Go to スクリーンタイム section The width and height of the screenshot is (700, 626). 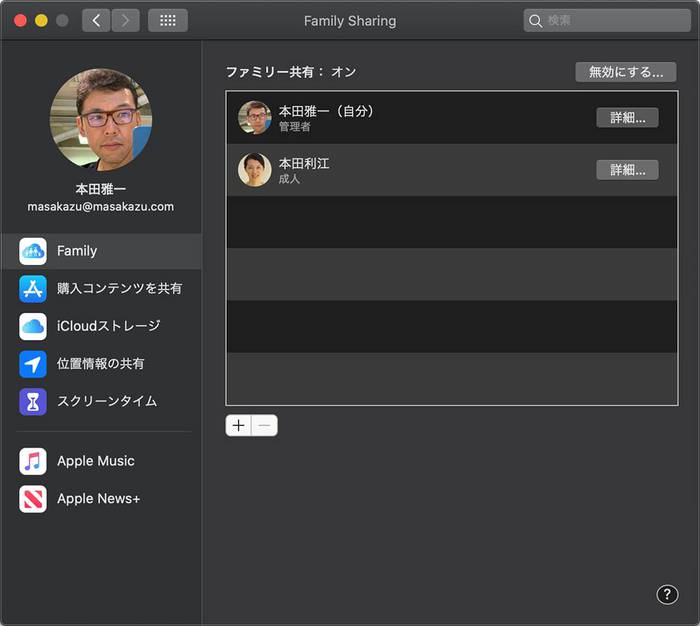107,401
